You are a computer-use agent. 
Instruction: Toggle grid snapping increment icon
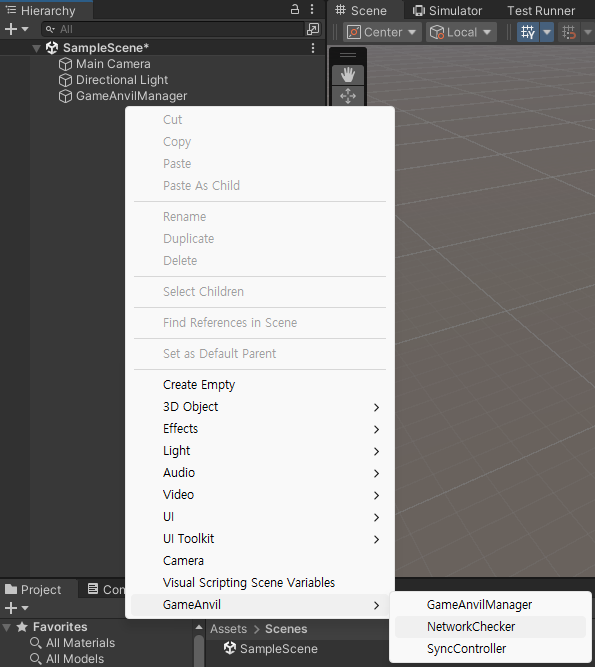click(x=569, y=32)
